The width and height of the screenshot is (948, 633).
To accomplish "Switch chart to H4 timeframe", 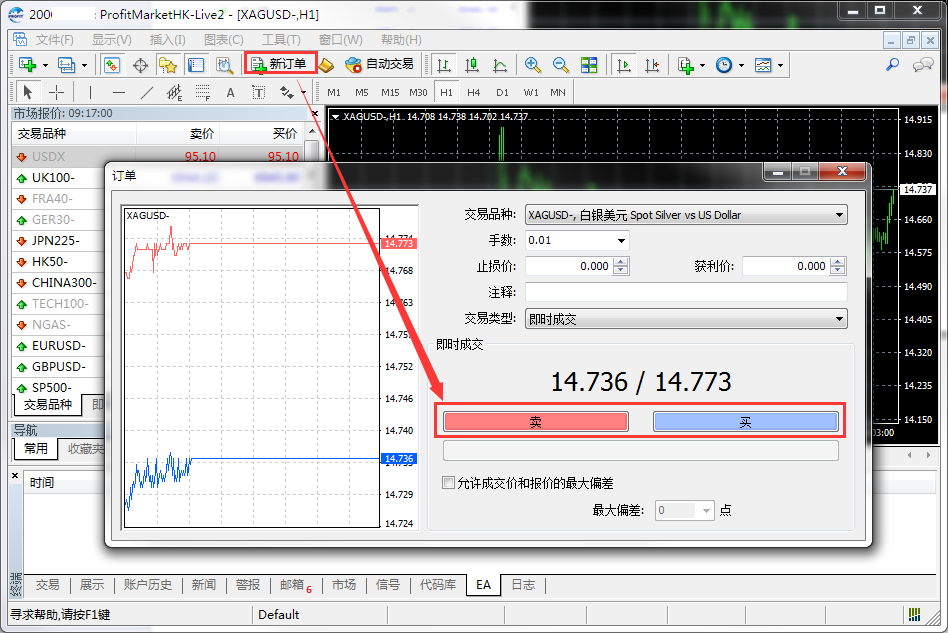I will click(x=473, y=92).
